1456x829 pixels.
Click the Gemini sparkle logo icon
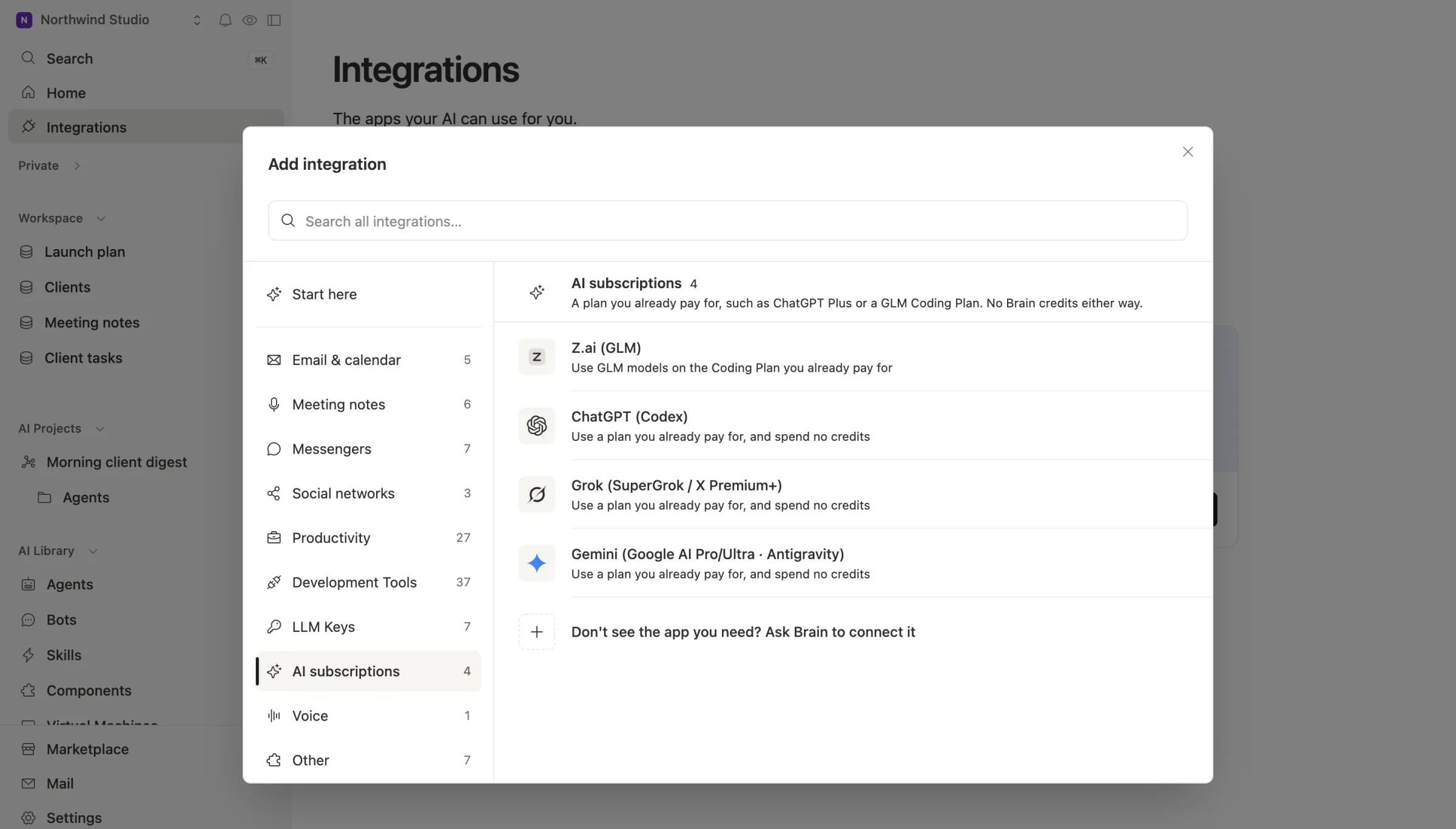[x=536, y=563]
